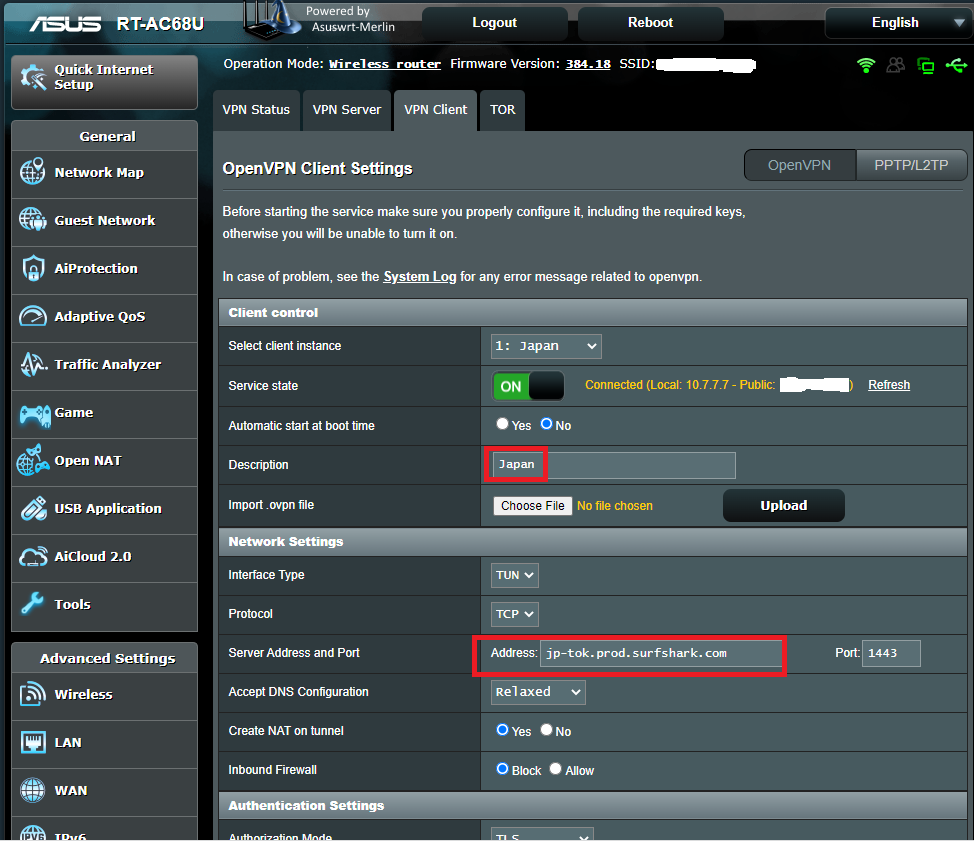Viewport: 974px width, 841px height.
Task: Open the Protocol TCP dropdown
Action: [x=514, y=614]
